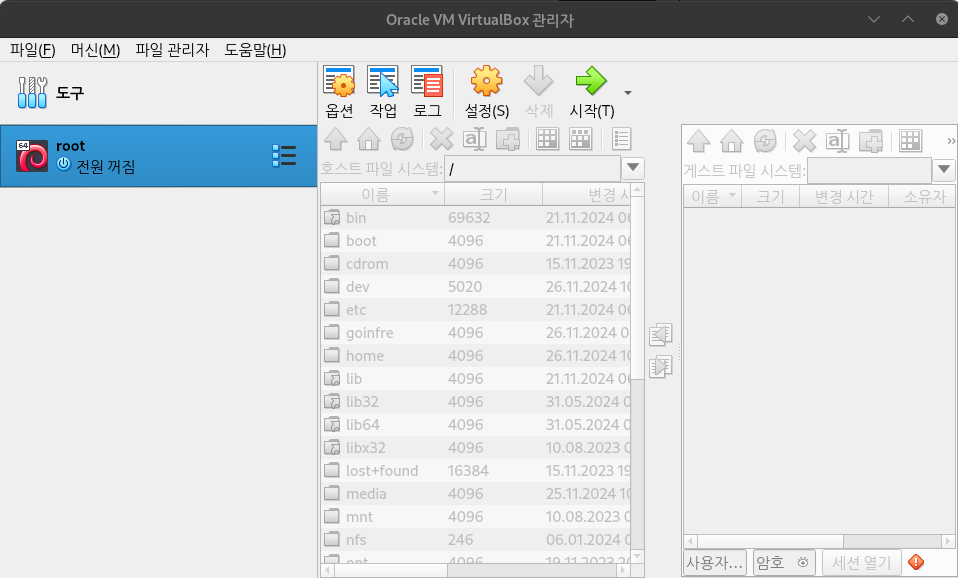Select the 도구 tools entry
Viewport: 958px width, 578px height.
pos(158,93)
